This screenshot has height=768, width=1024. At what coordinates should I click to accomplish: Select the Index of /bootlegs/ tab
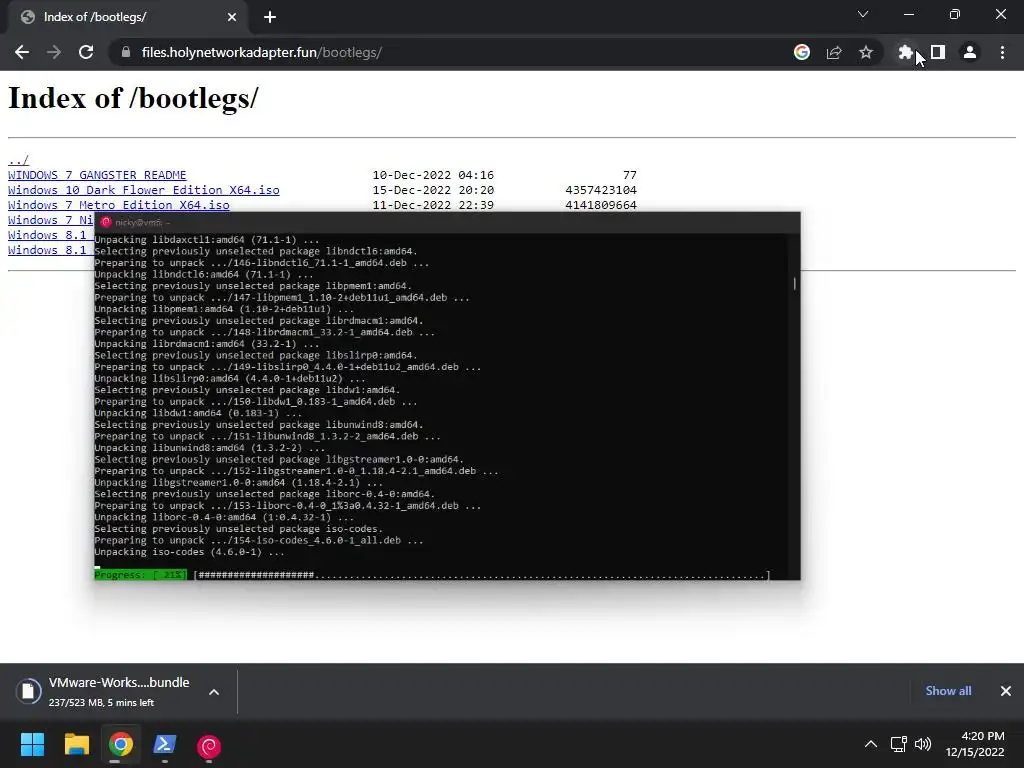point(127,17)
